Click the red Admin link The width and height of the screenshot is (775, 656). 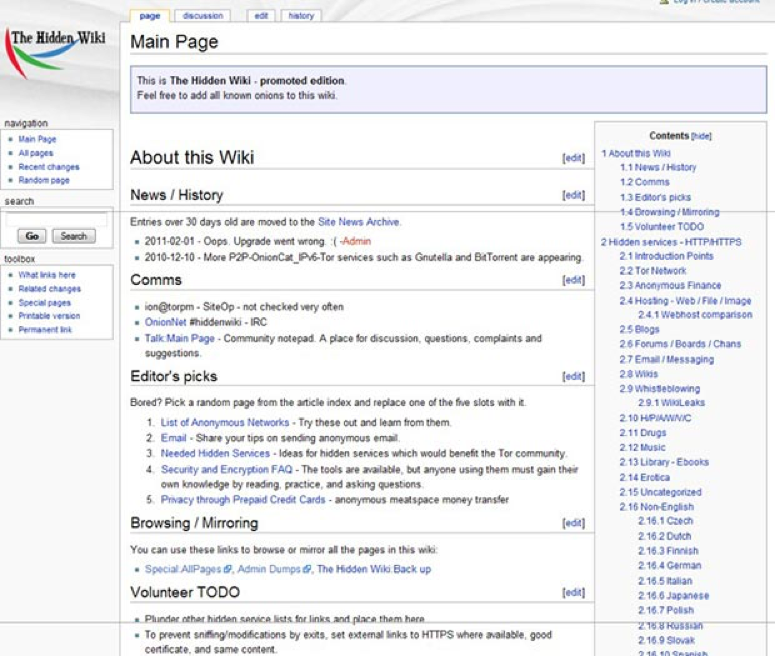coord(356,241)
